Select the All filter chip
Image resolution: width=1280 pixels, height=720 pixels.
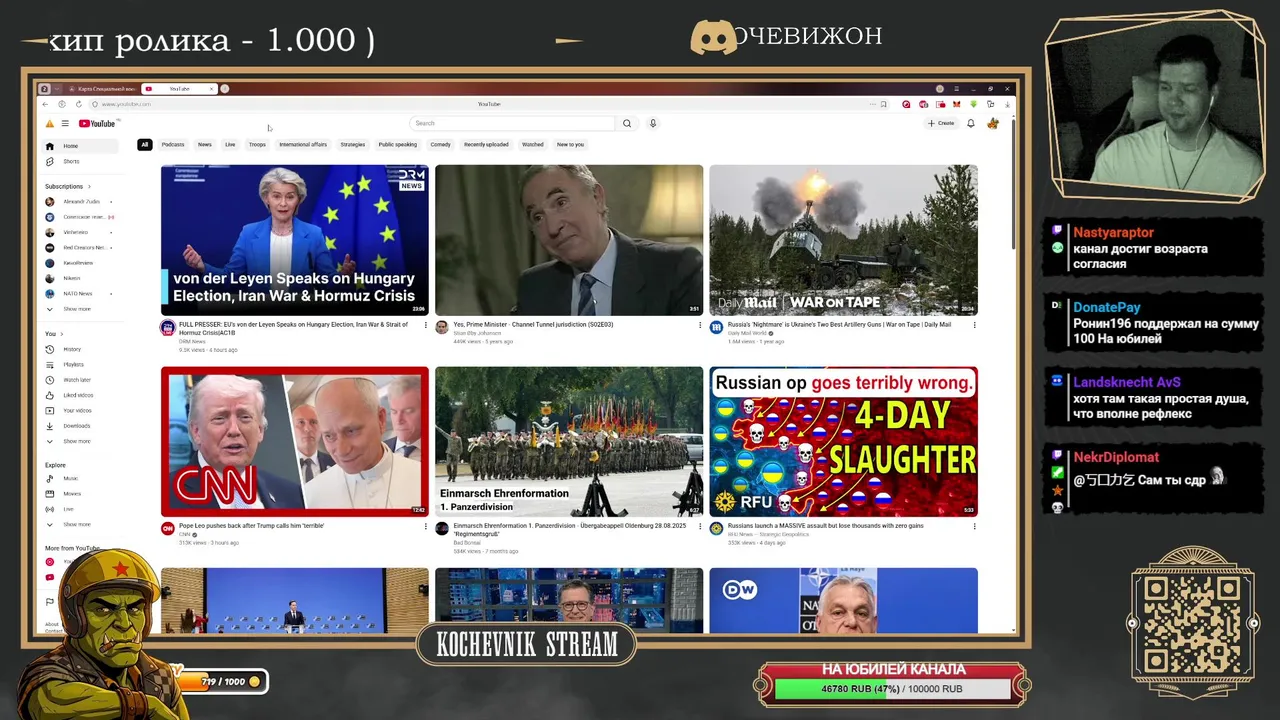(x=145, y=144)
